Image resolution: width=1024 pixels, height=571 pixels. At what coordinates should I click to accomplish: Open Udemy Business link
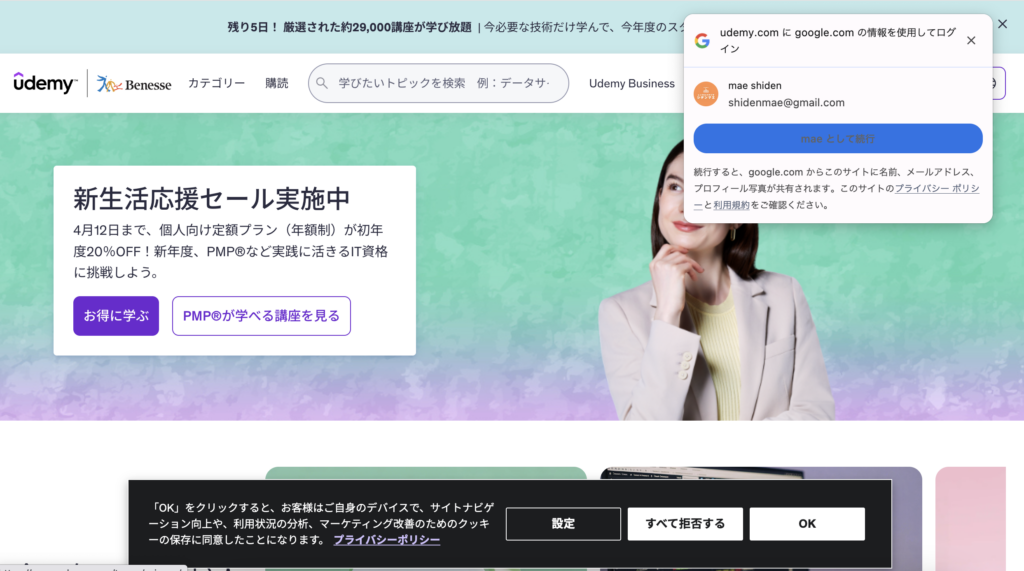[x=631, y=83]
